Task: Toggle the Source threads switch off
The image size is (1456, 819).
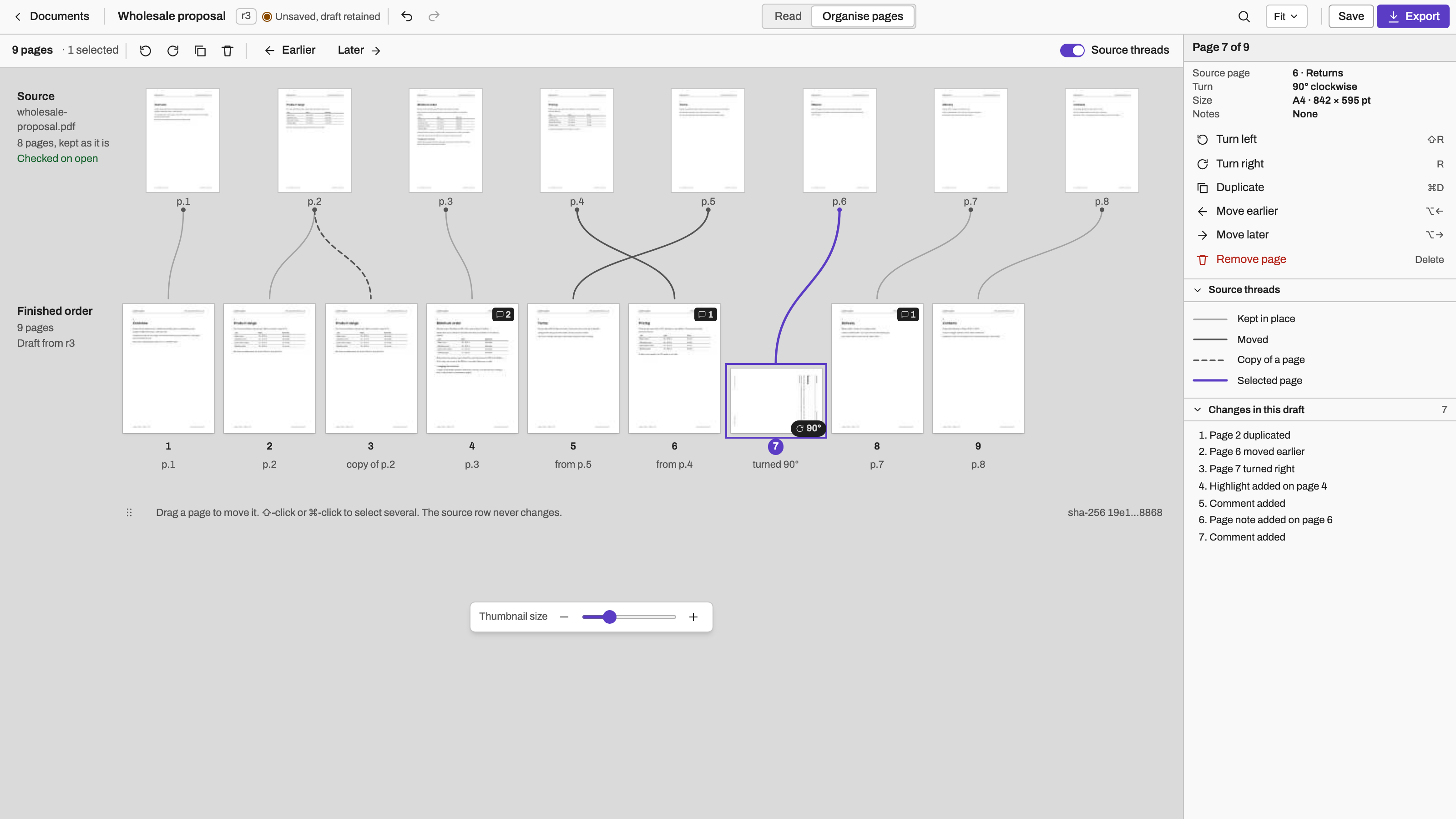Action: click(1072, 51)
